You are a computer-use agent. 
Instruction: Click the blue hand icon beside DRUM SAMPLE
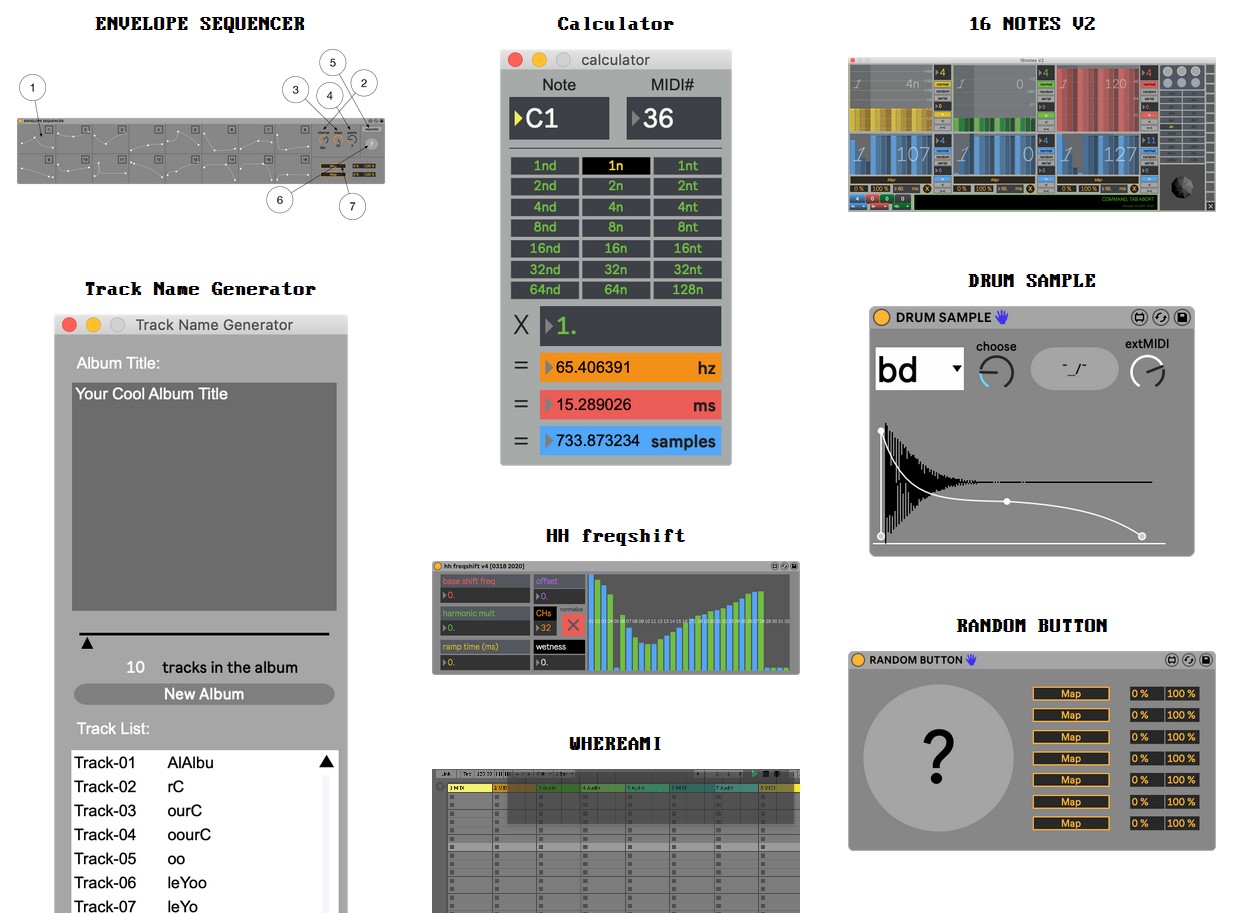[1002, 317]
